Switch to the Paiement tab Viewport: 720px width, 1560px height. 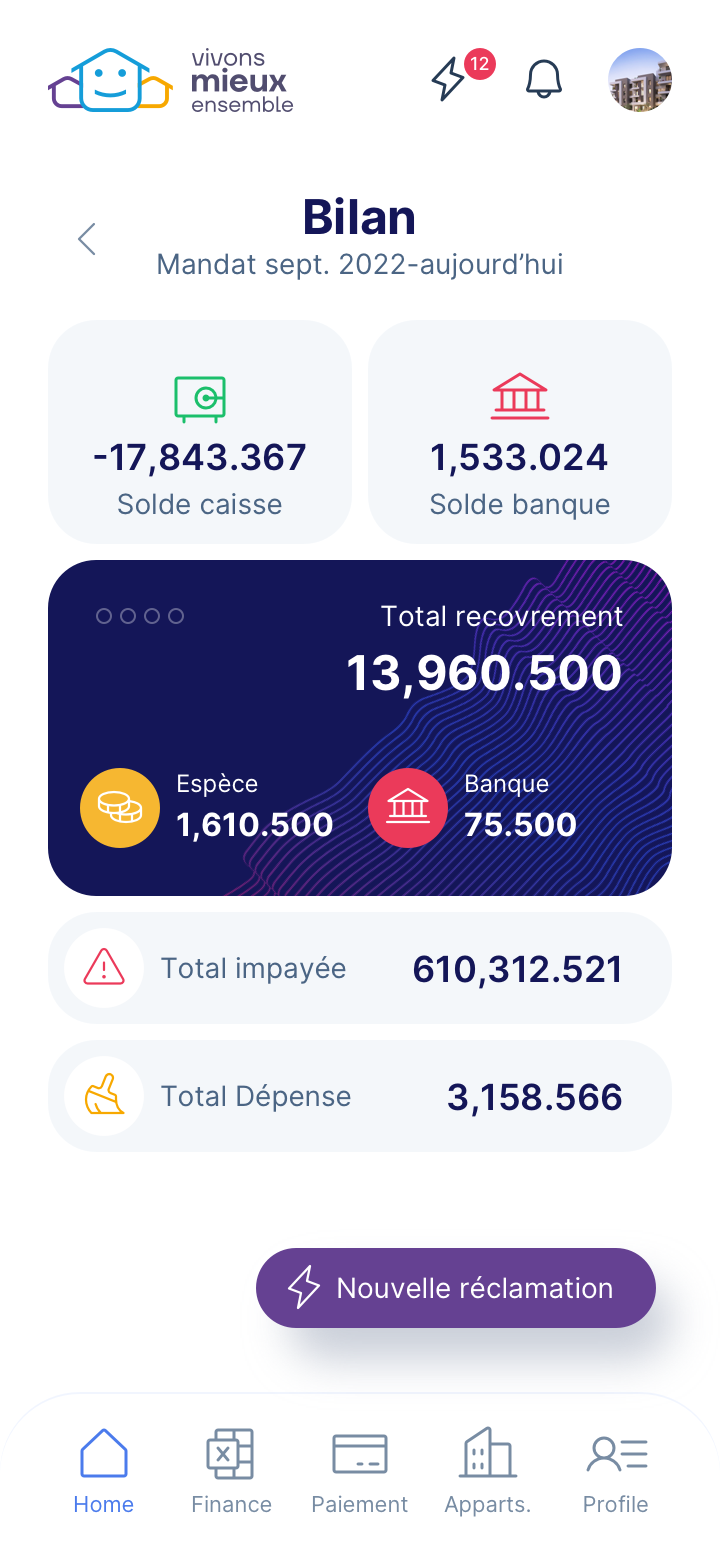(x=360, y=1470)
